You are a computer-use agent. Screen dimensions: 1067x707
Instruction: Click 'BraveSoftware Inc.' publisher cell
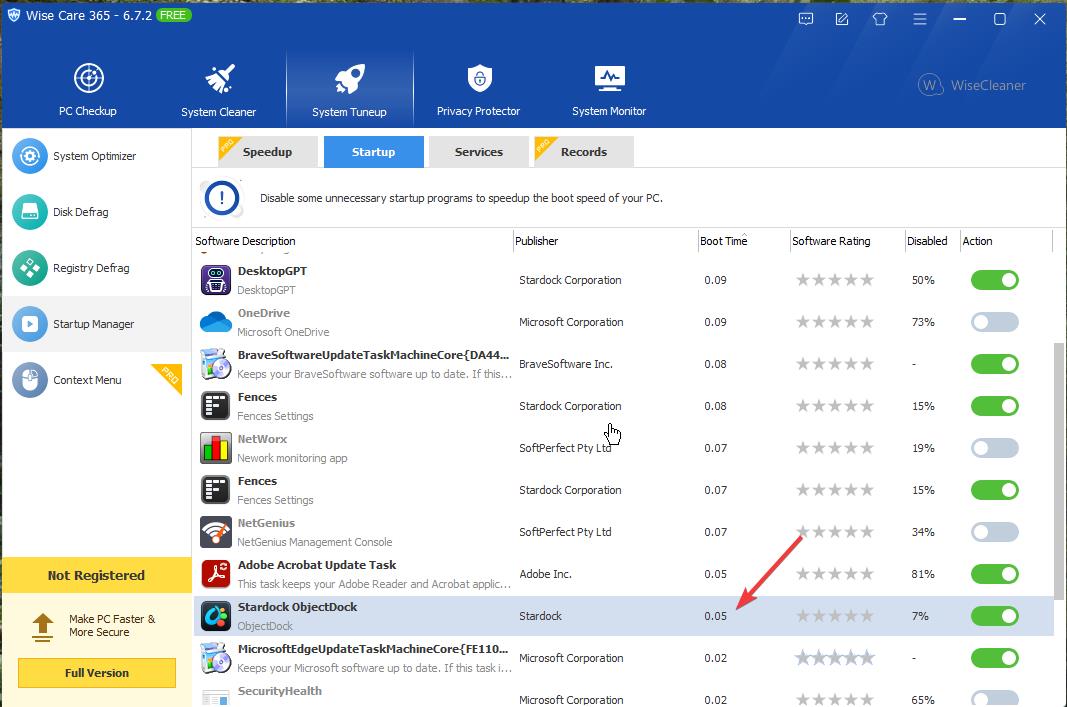pyautogui.click(x=565, y=364)
